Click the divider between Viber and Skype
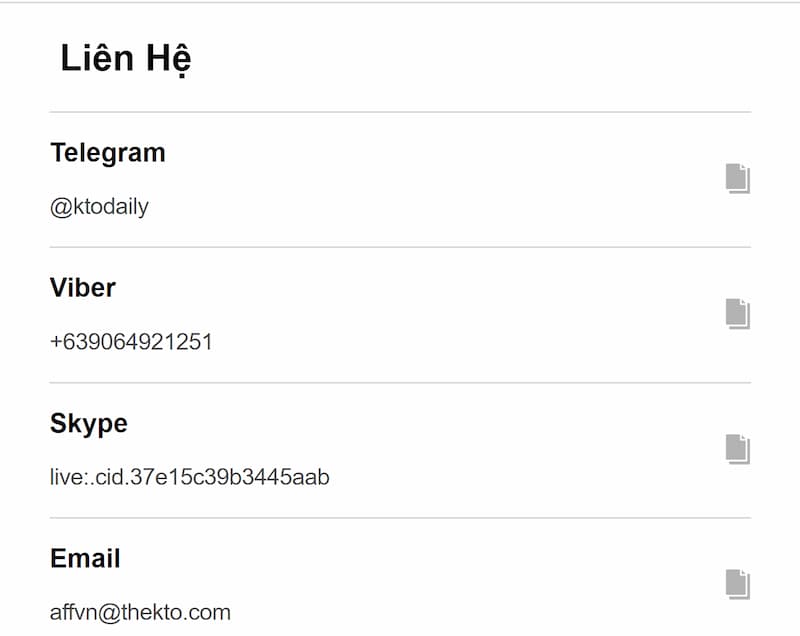Viewport: 800px width, 636px height. 400,382
